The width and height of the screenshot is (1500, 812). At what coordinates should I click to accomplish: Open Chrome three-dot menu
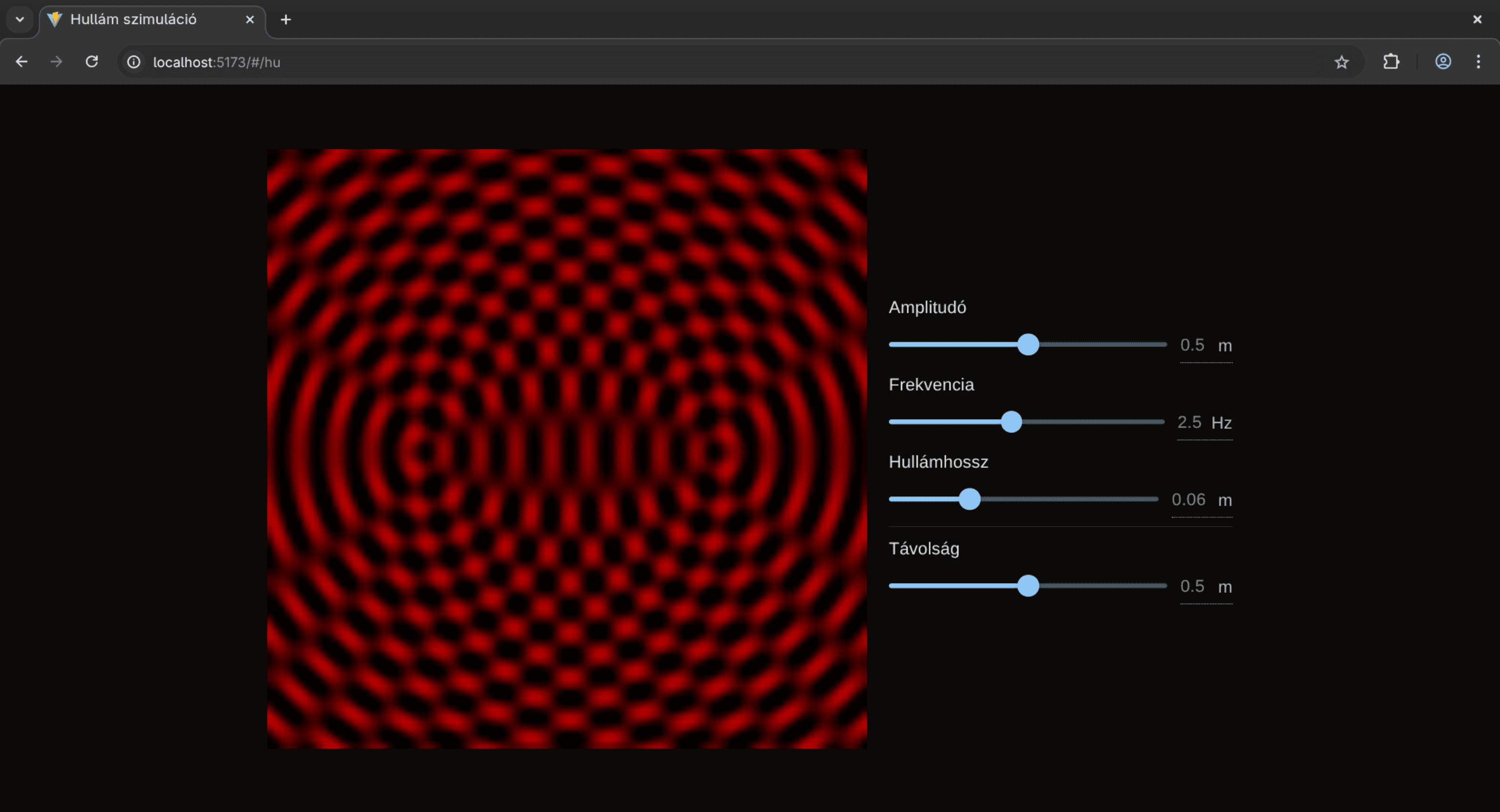pos(1478,61)
